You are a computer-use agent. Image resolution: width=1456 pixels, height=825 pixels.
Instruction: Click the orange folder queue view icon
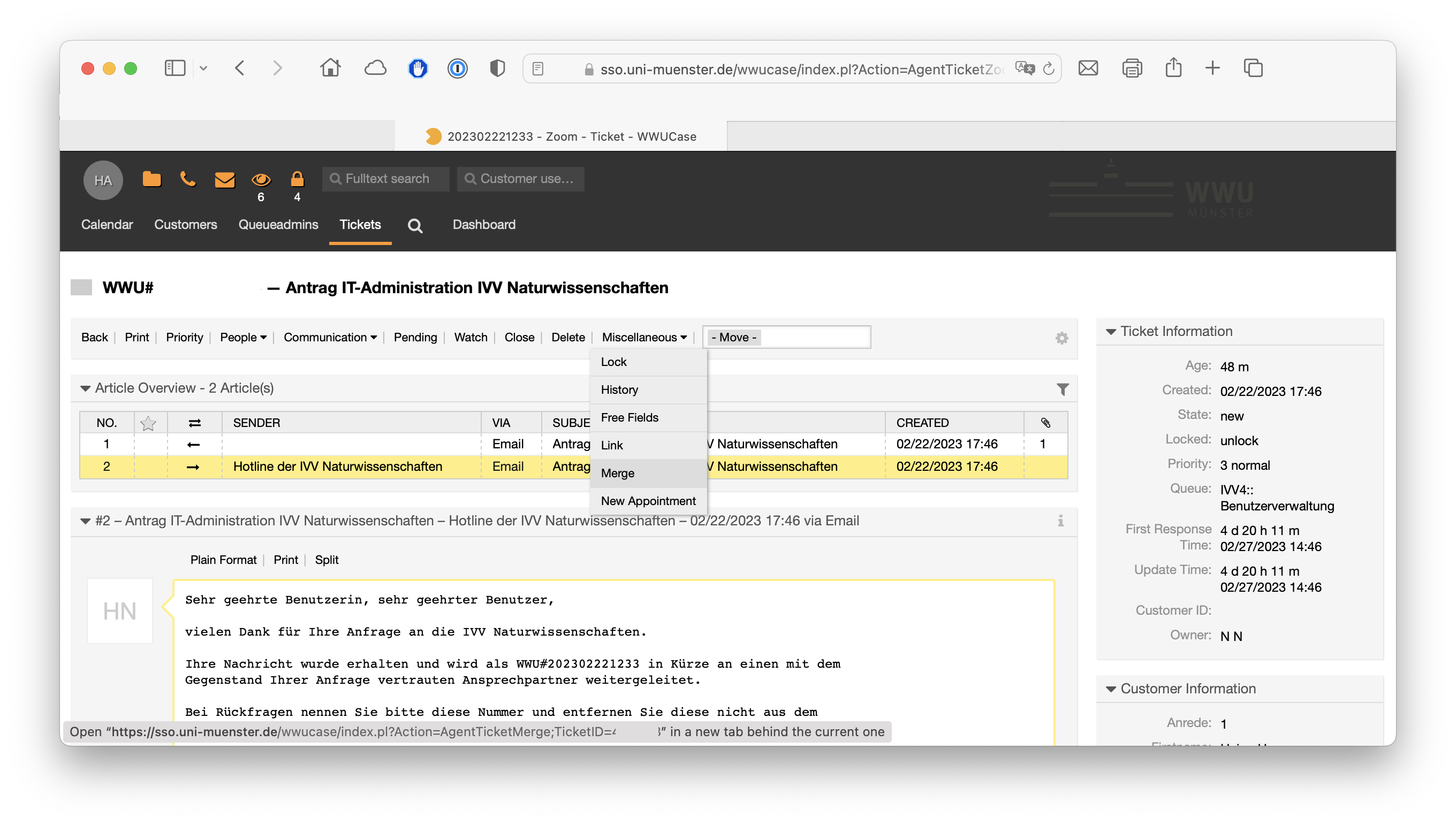pyautogui.click(x=151, y=179)
